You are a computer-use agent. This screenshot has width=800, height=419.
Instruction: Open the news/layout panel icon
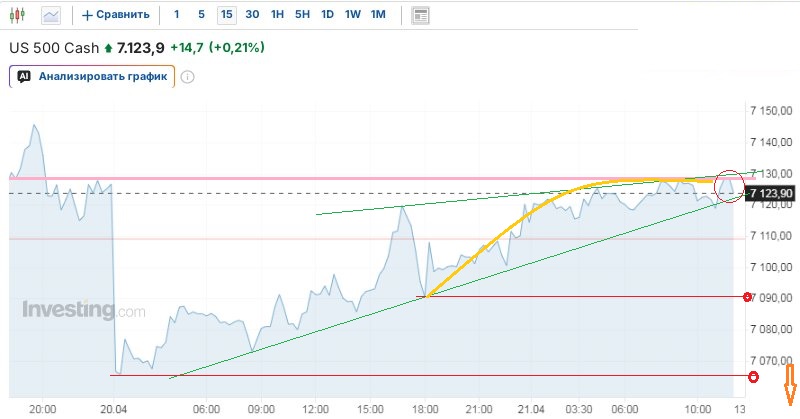coord(420,15)
